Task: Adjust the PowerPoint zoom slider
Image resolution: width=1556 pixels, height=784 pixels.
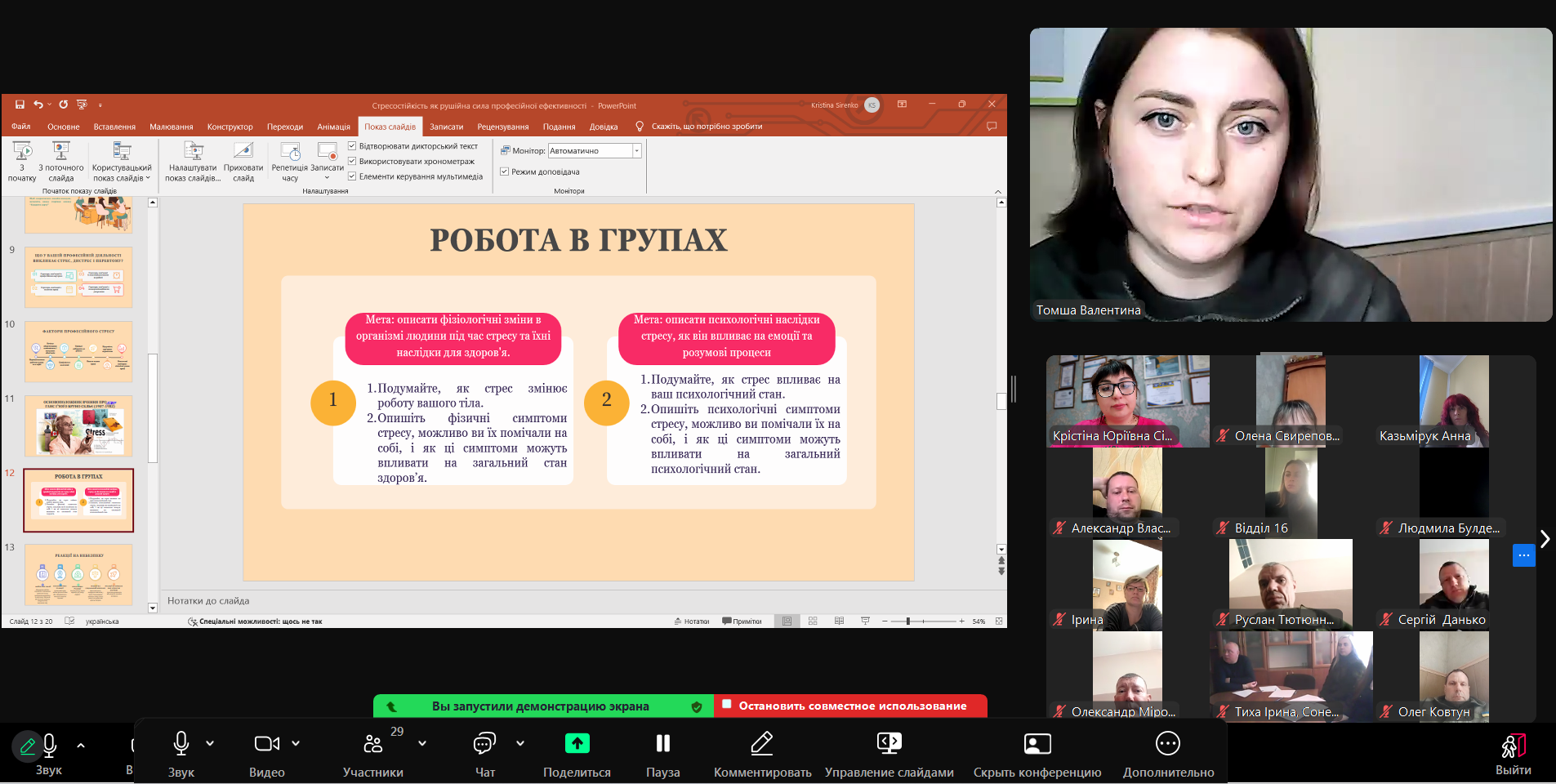Action: (908, 621)
